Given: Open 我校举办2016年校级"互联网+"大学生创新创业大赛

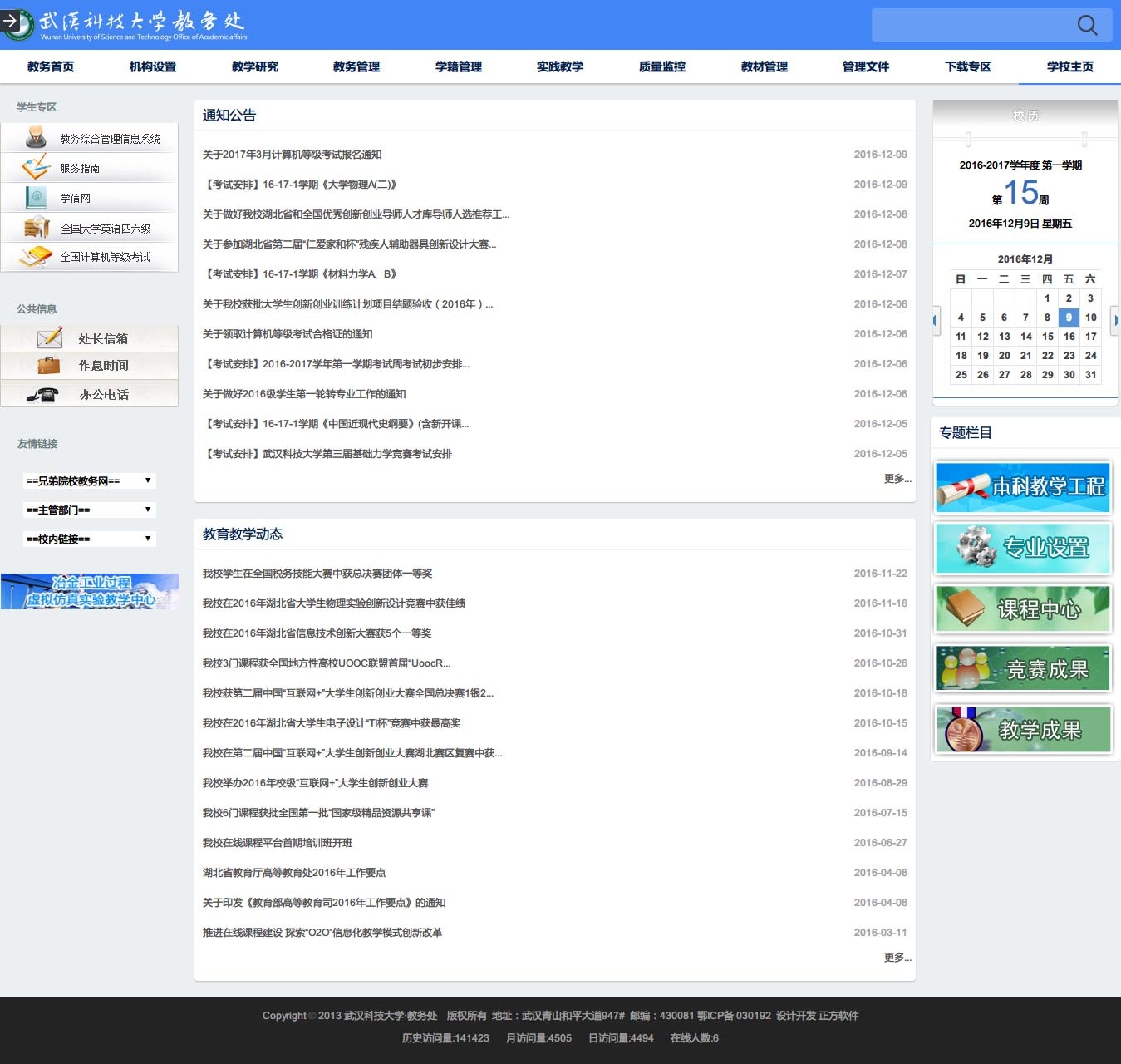Looking at the screenshot, I should [x=316, y=783].
